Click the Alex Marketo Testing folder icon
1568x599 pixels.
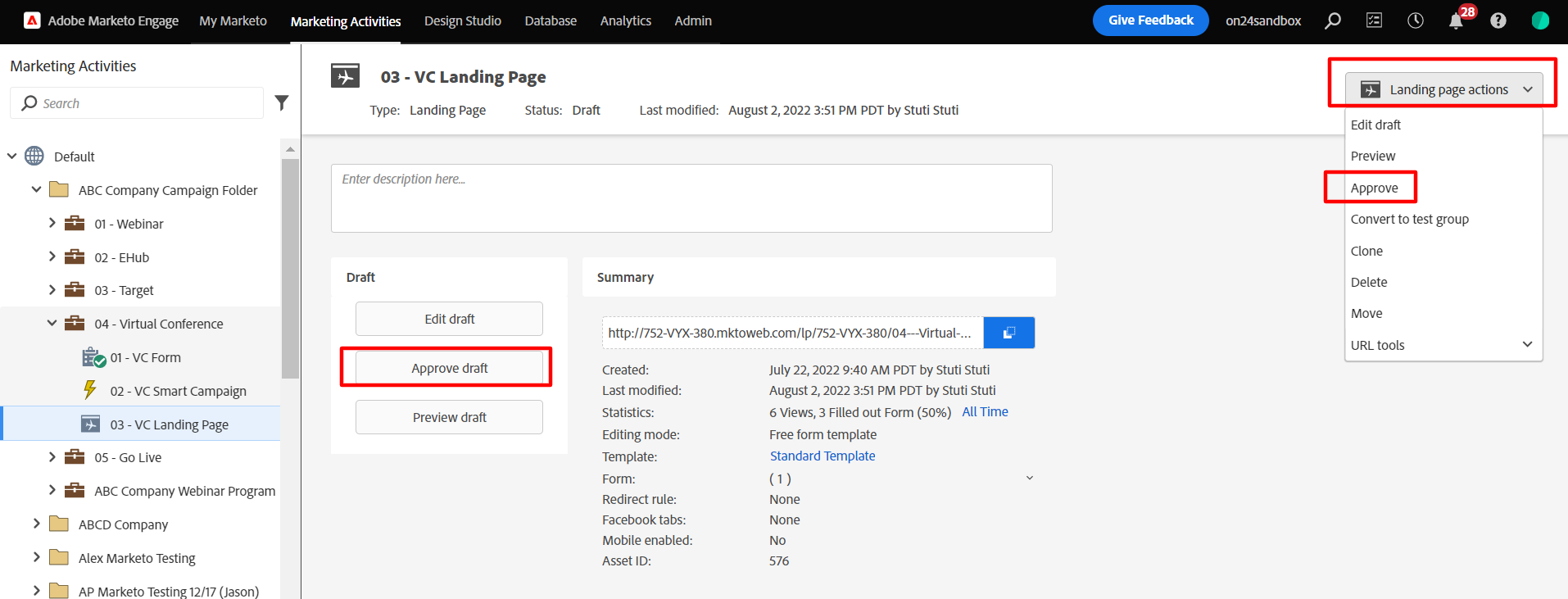coord(59,557)
